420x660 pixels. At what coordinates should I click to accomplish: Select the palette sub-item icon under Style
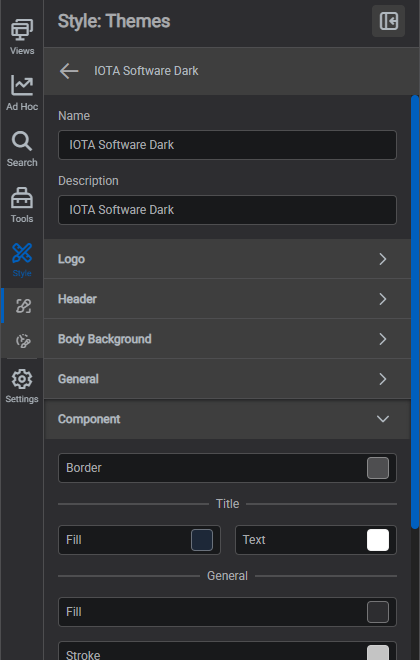[x=23, y=341]
